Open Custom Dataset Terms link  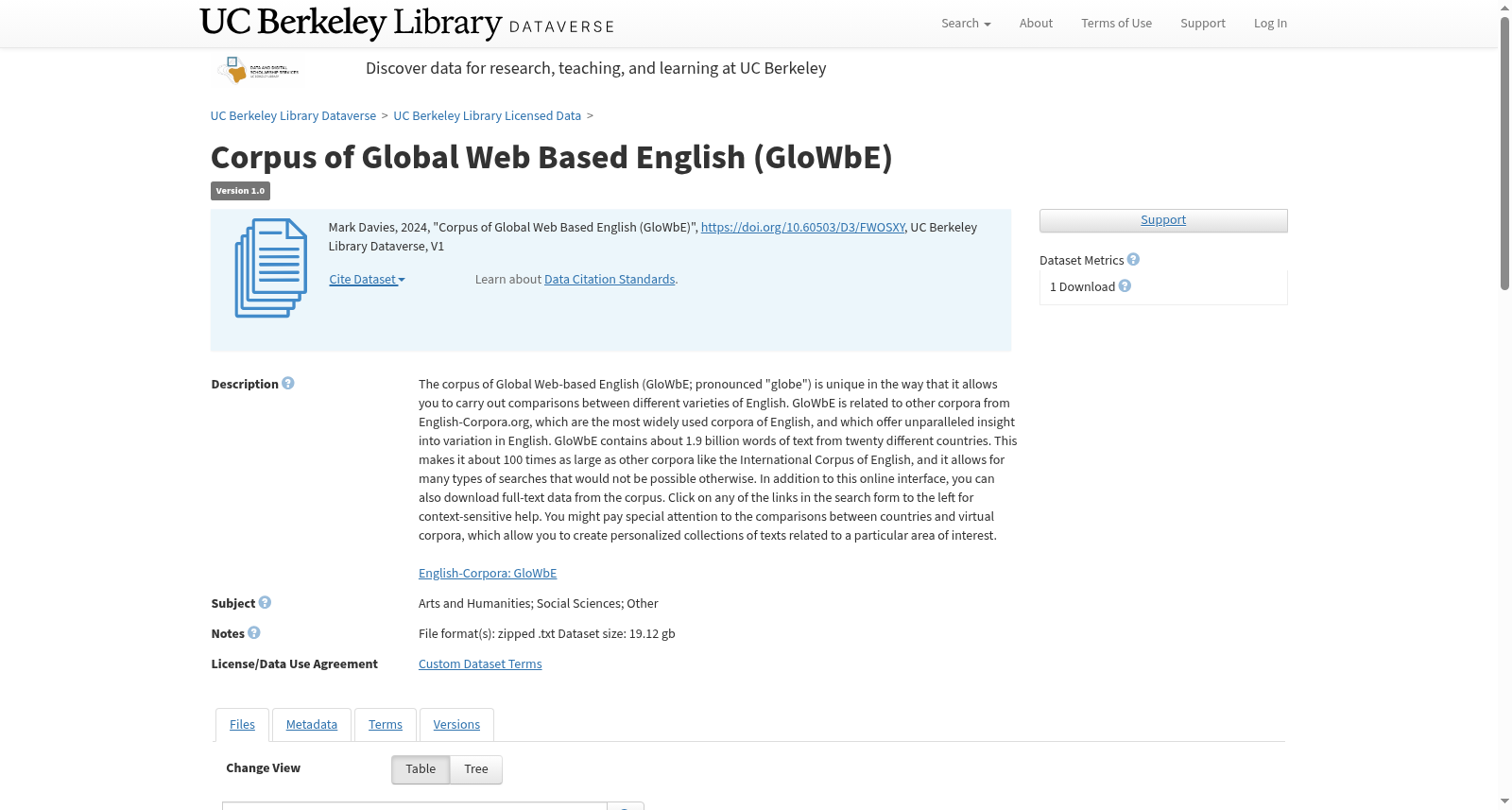click(480, 664)
